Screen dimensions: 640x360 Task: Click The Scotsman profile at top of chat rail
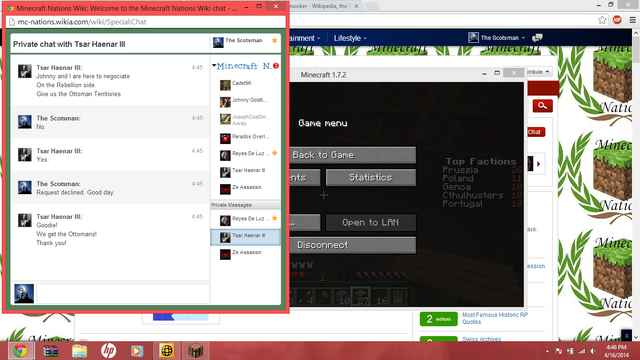pyautogui.click(x=245, y=42)
